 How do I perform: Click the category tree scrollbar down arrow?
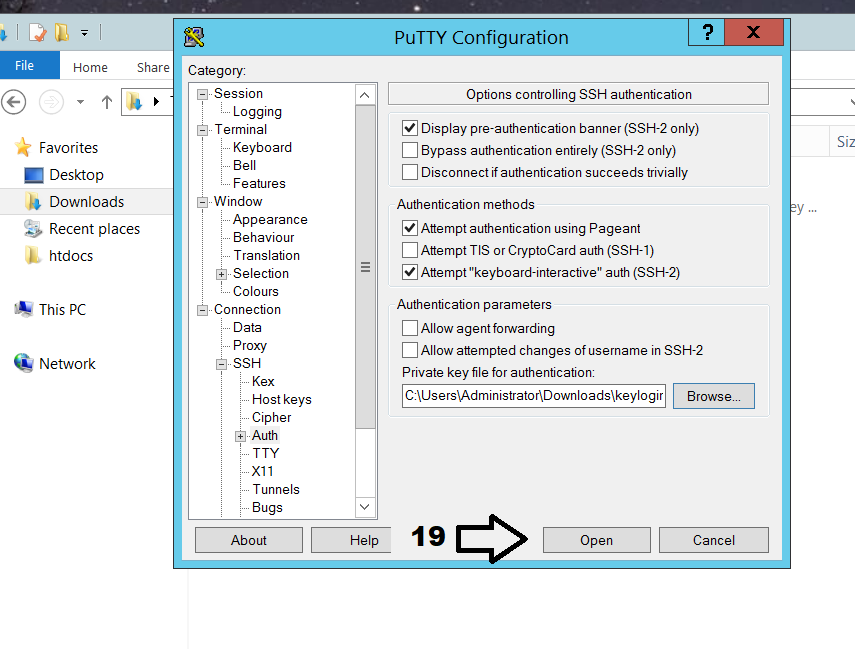[365, 507]
